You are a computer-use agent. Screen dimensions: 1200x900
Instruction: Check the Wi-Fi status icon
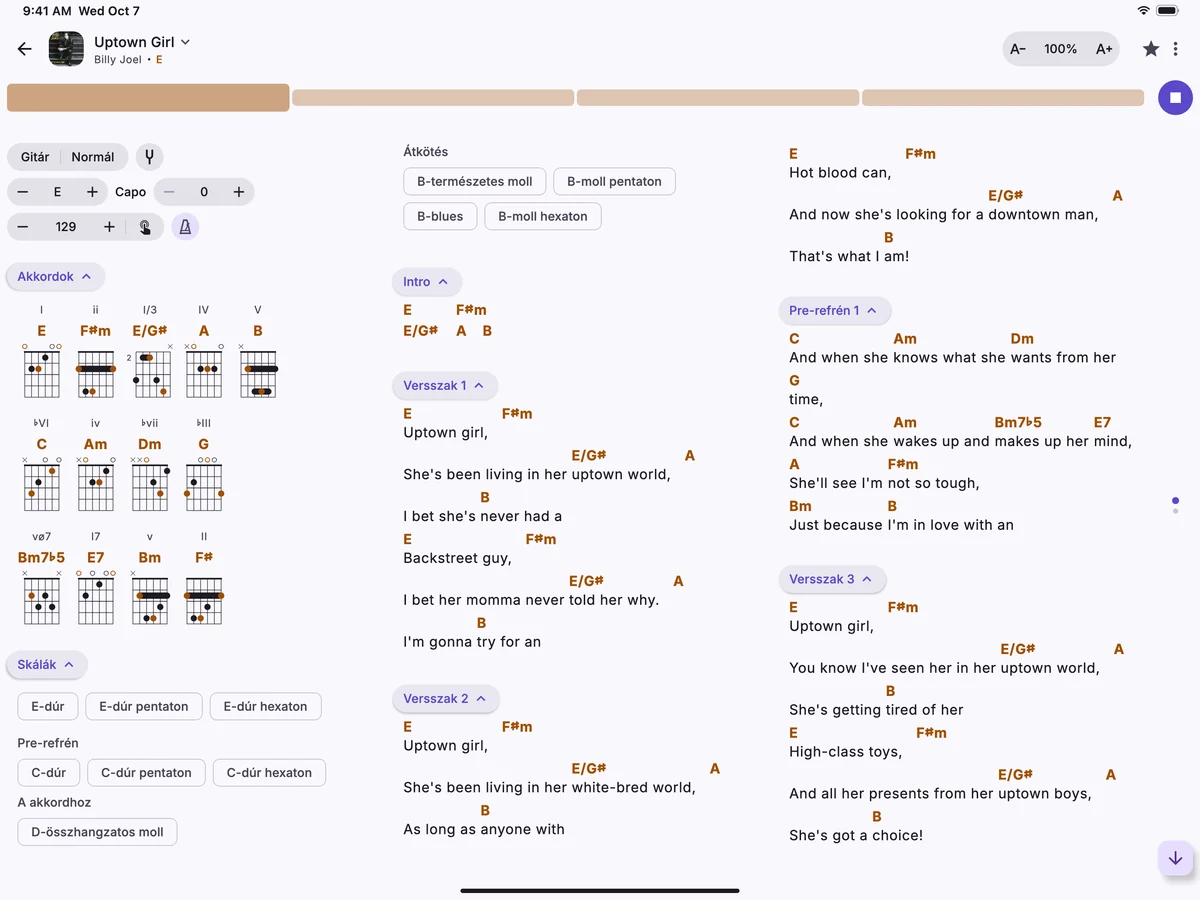[x=1143, y=10]
